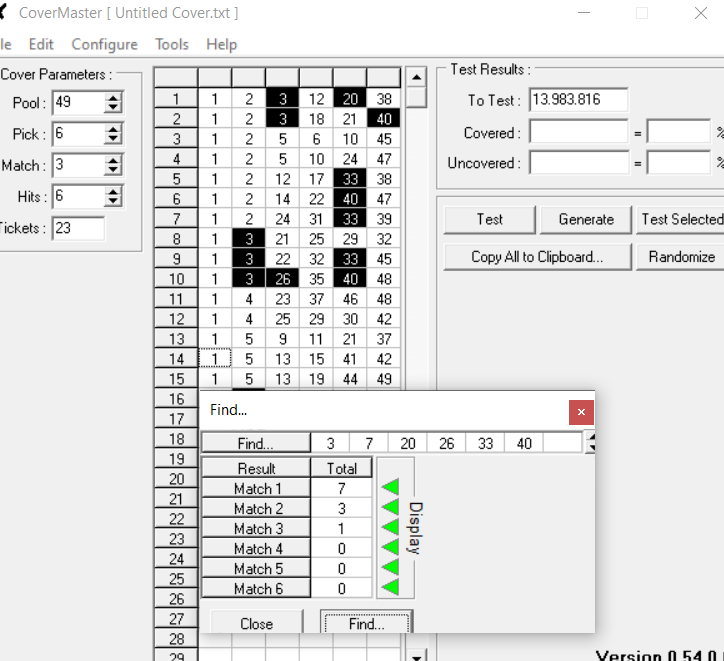This screenshot has height=661, width=724.
Task: Click the Uncovered count field
Action: pyautogui.click(x=579, y=162)
